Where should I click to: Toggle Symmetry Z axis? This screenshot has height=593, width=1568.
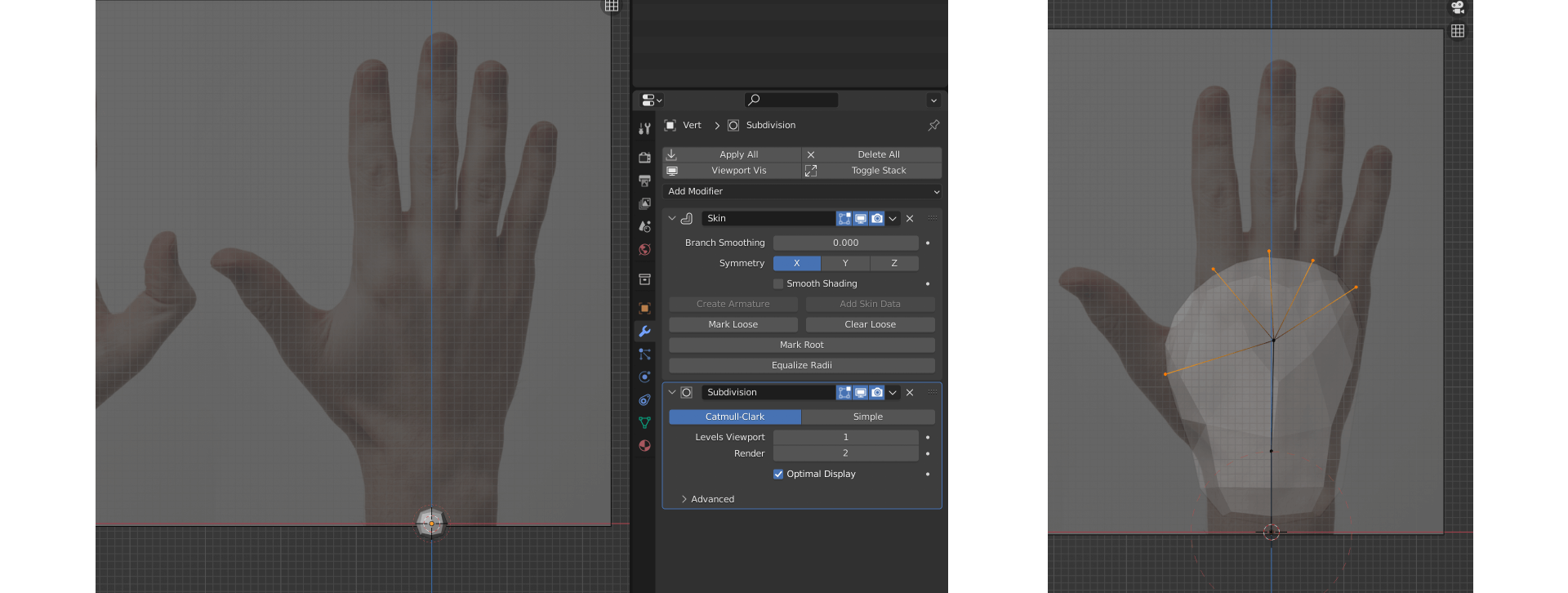point(894,263)
